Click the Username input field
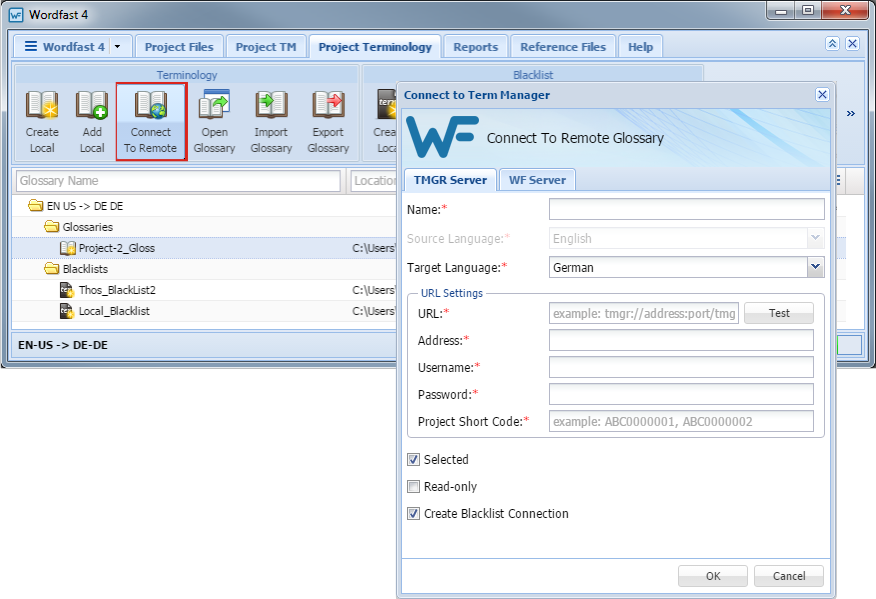Screen dimensions: 876x599 (x=681, y=367)
